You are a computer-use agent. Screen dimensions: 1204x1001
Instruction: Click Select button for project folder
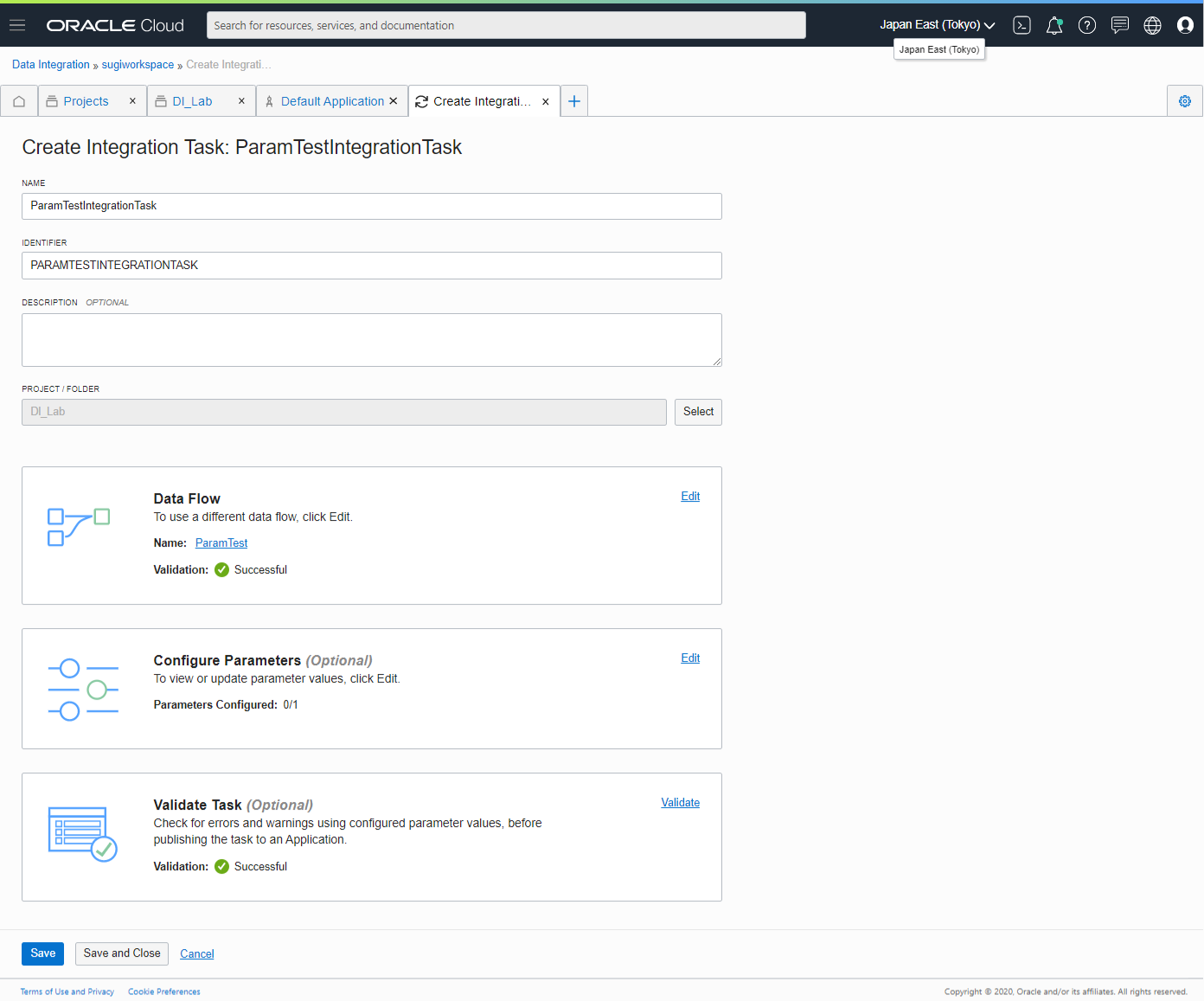pyautogui.click(x=698, y=412)
